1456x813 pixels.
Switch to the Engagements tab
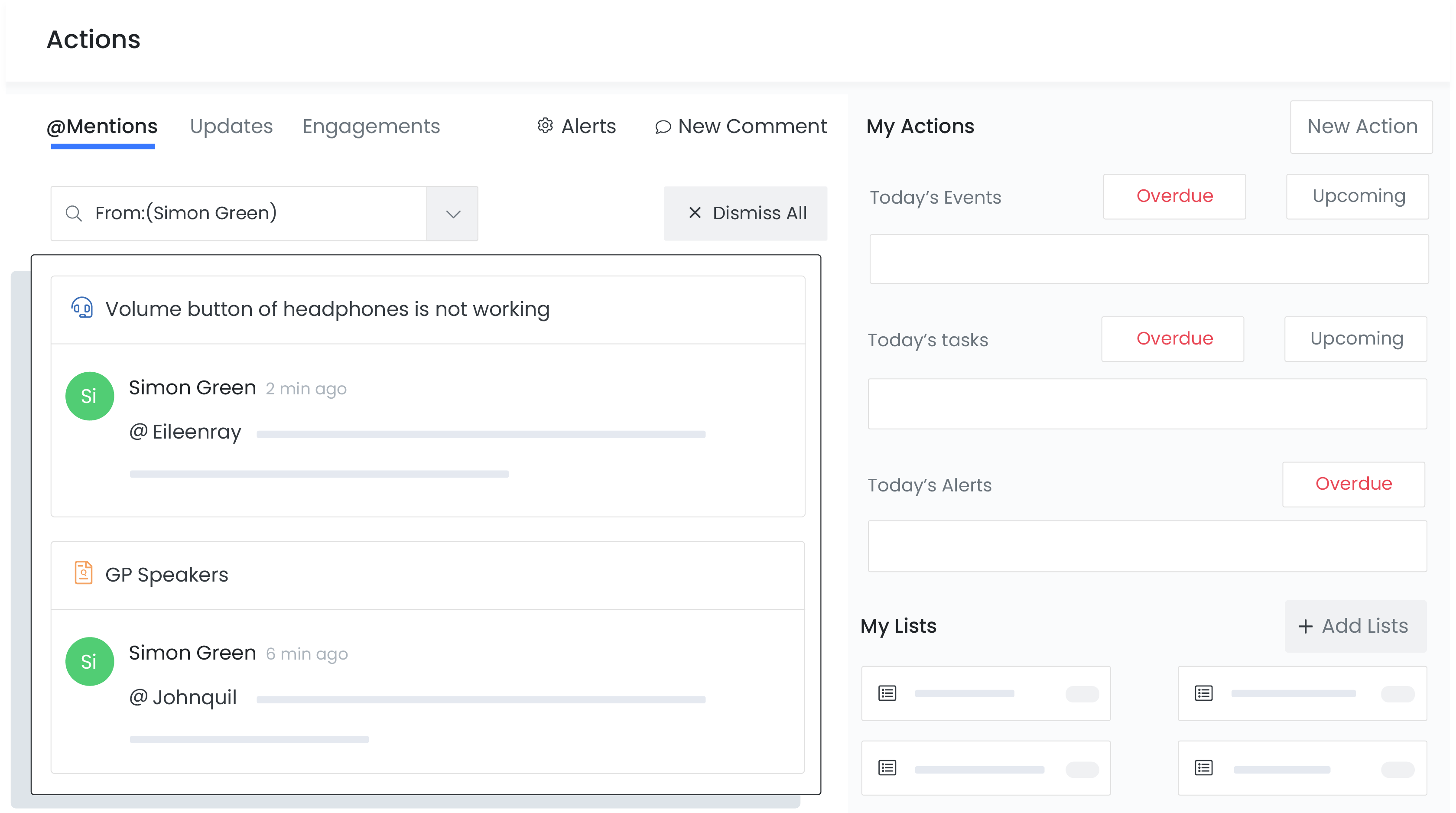[x=371, y=126]
